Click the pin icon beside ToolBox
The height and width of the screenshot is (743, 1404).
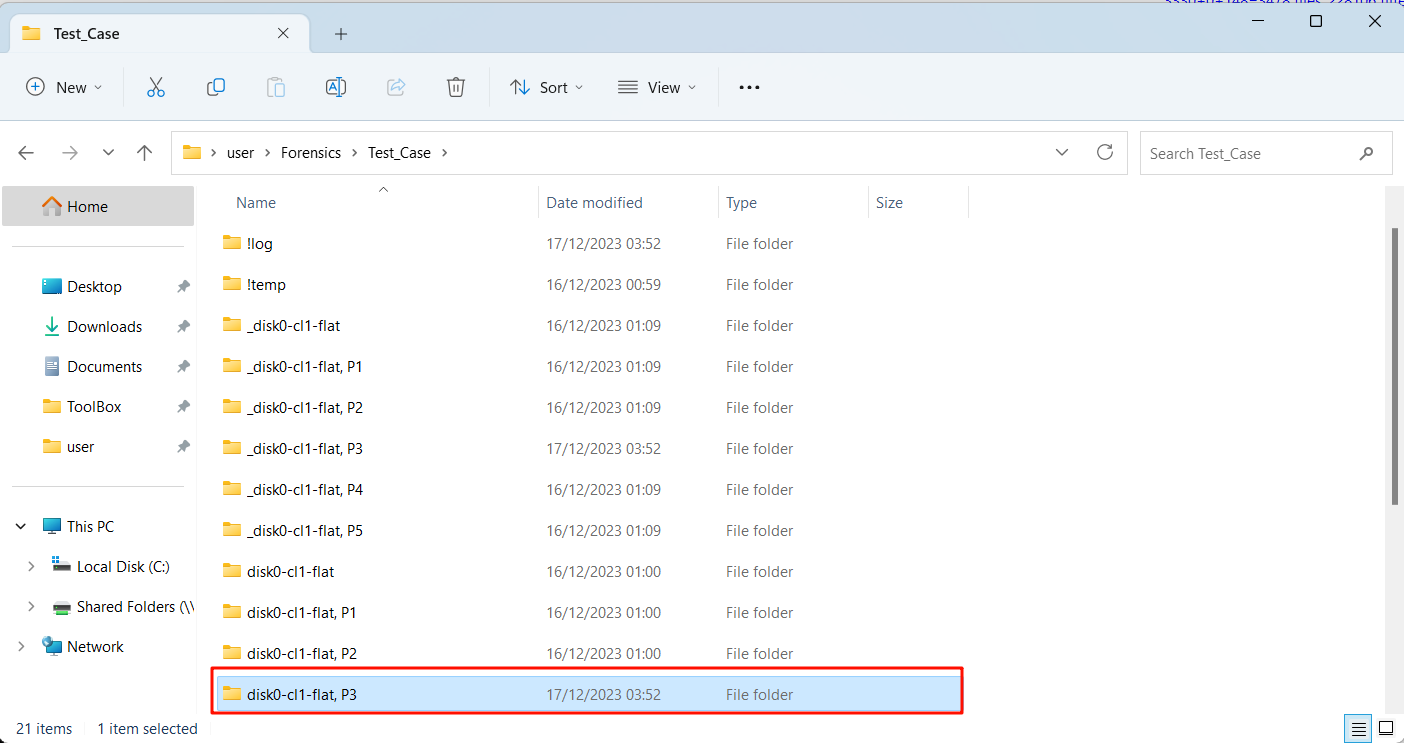coord(183,407)
